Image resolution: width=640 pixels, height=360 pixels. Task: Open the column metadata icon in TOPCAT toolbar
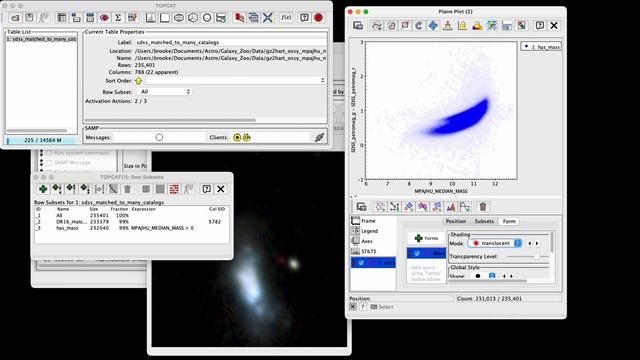90,18
